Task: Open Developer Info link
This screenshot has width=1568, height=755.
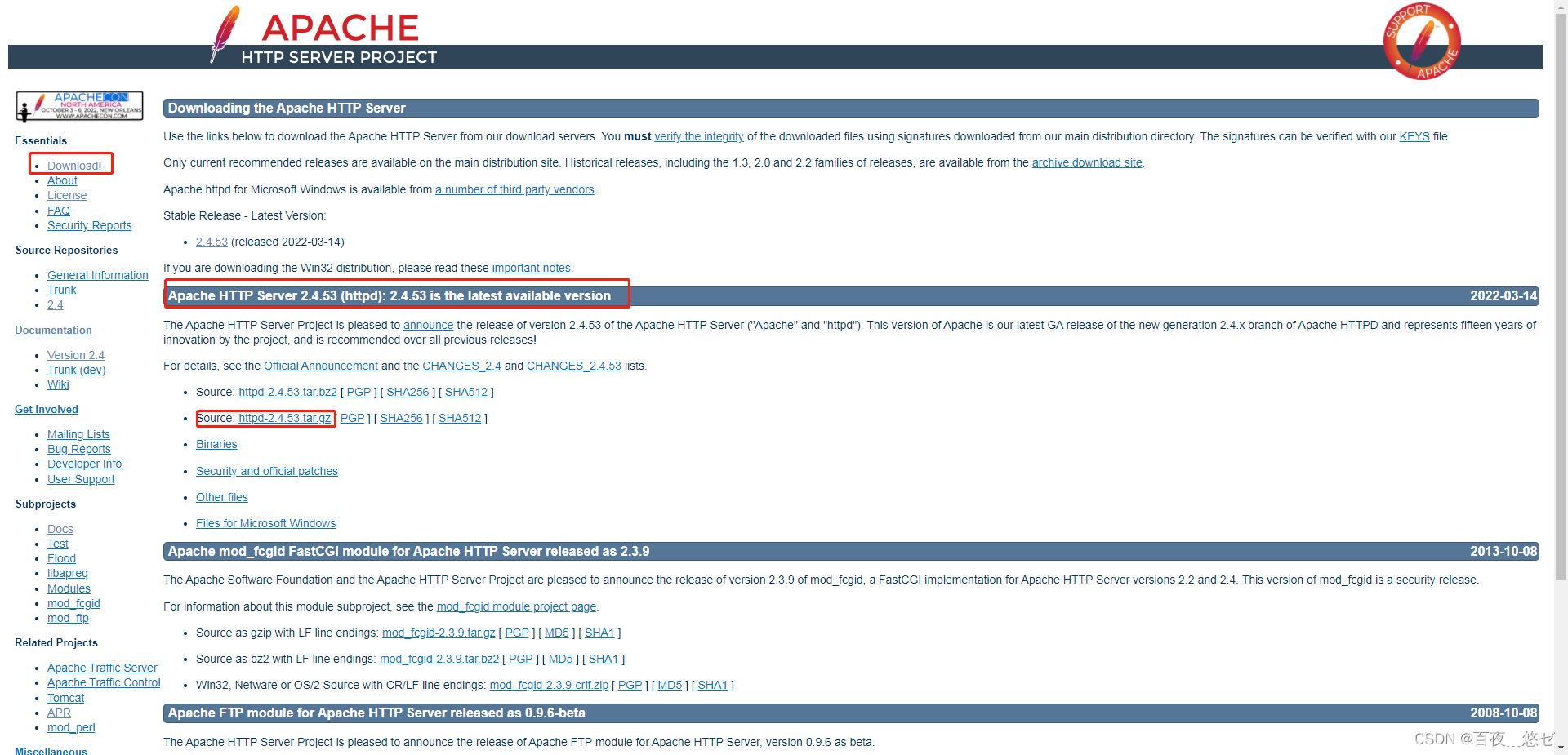Action: point(84,464)
